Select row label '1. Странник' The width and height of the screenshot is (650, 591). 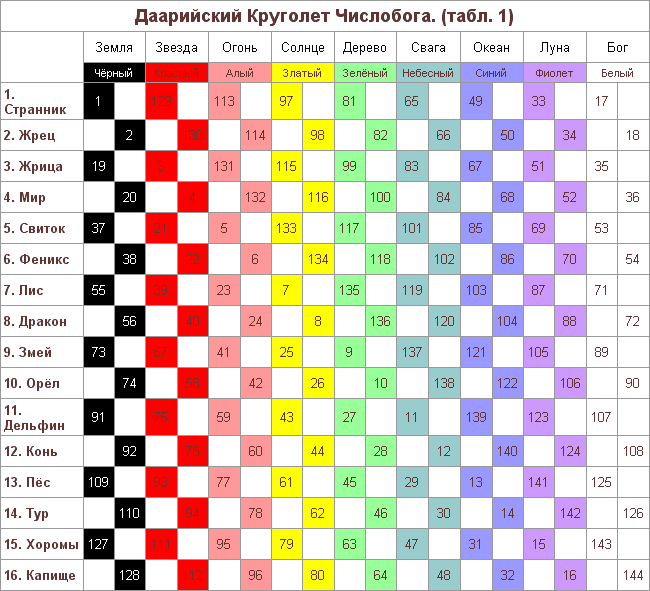pyautogui.click(x=41, y=101)
